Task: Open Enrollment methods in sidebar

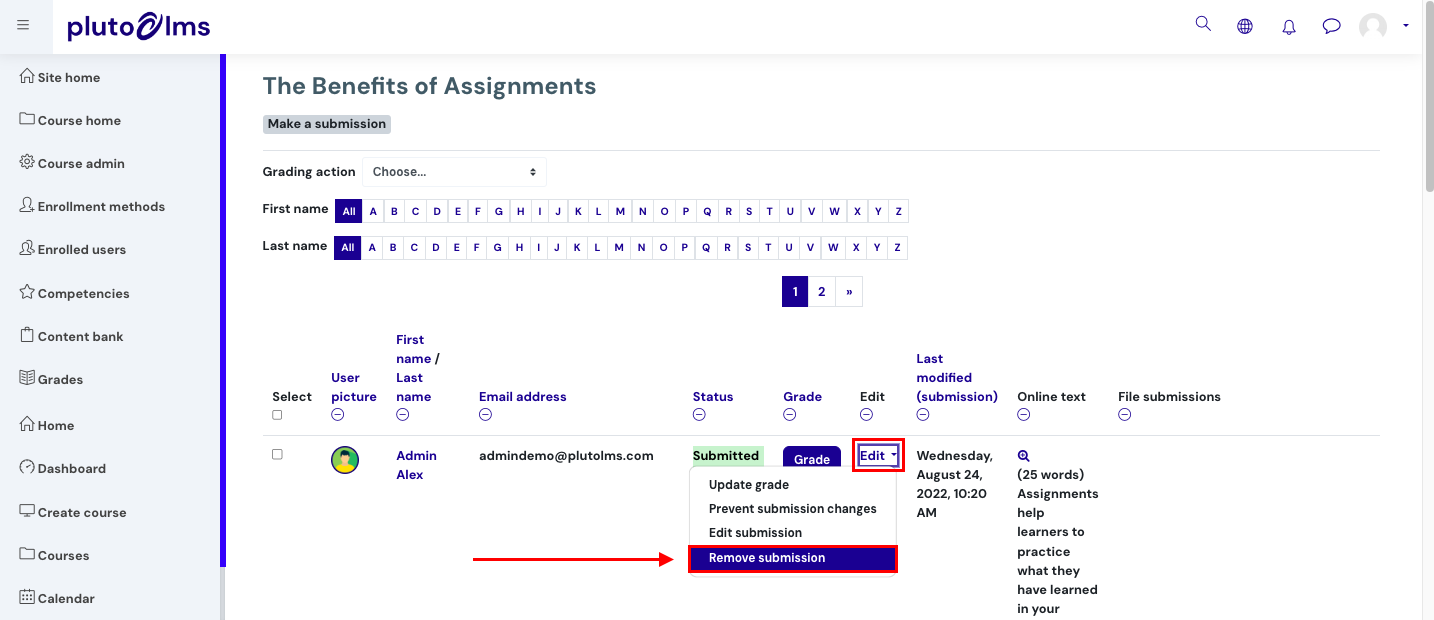Action: [x=92, y=206]
